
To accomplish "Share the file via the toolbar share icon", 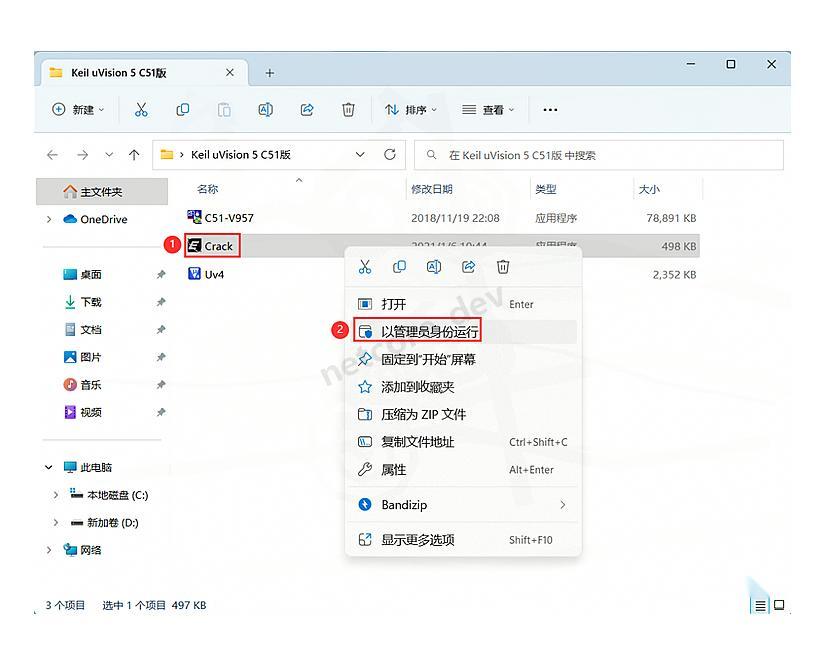I will [307, 110].
